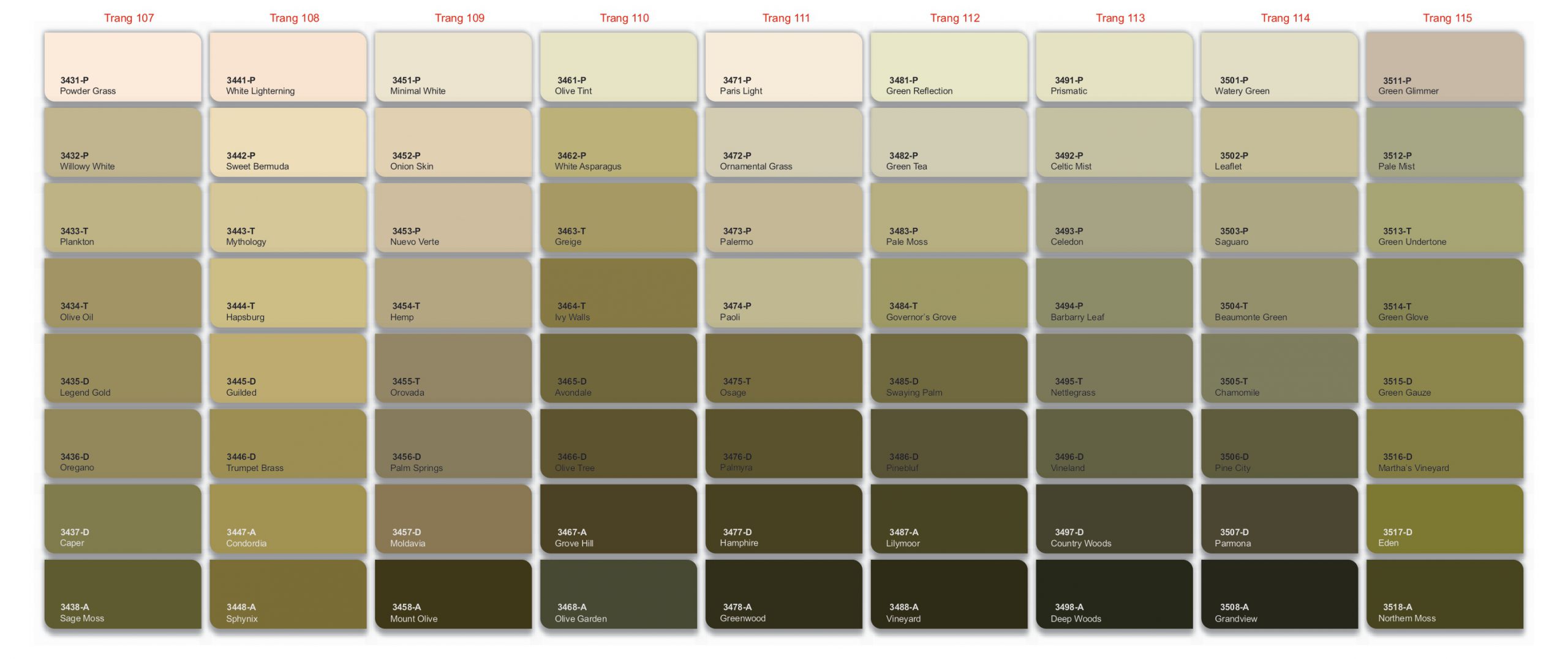Select the Grandview 3508-A swatch
This screenshot has height=659, width=1568.
pyautogui.click(x=1279, y=594)
